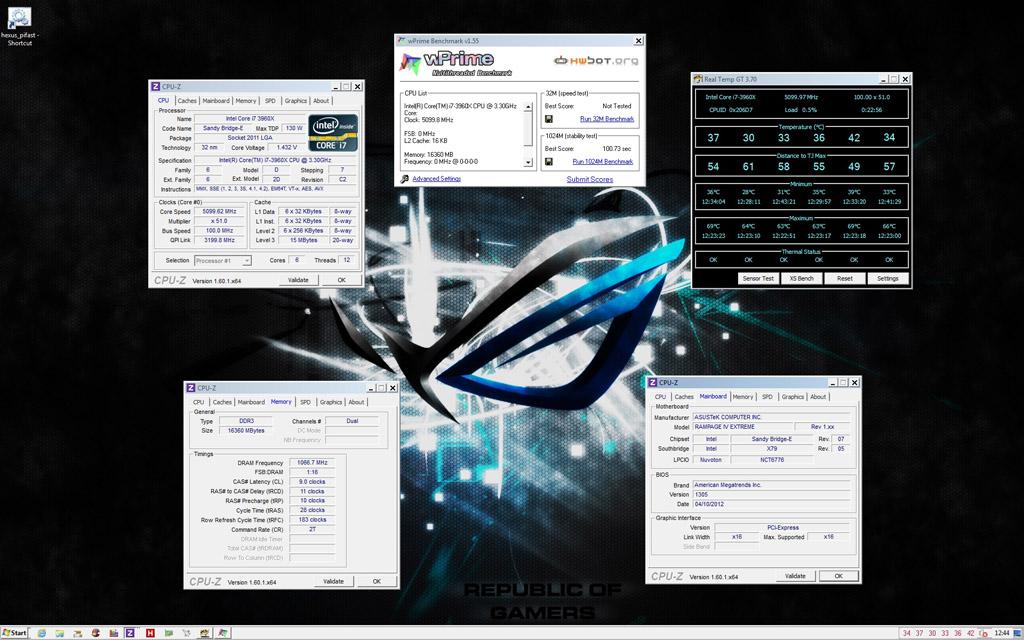
Task: Open Real Temp Settings
Action: pyautogui.click(x=888, y=278)
